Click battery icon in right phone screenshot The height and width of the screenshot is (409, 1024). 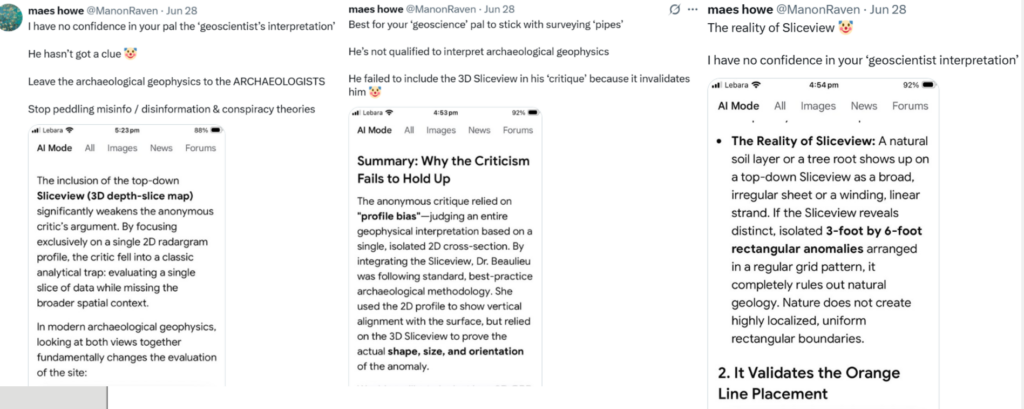coord(929,85)
